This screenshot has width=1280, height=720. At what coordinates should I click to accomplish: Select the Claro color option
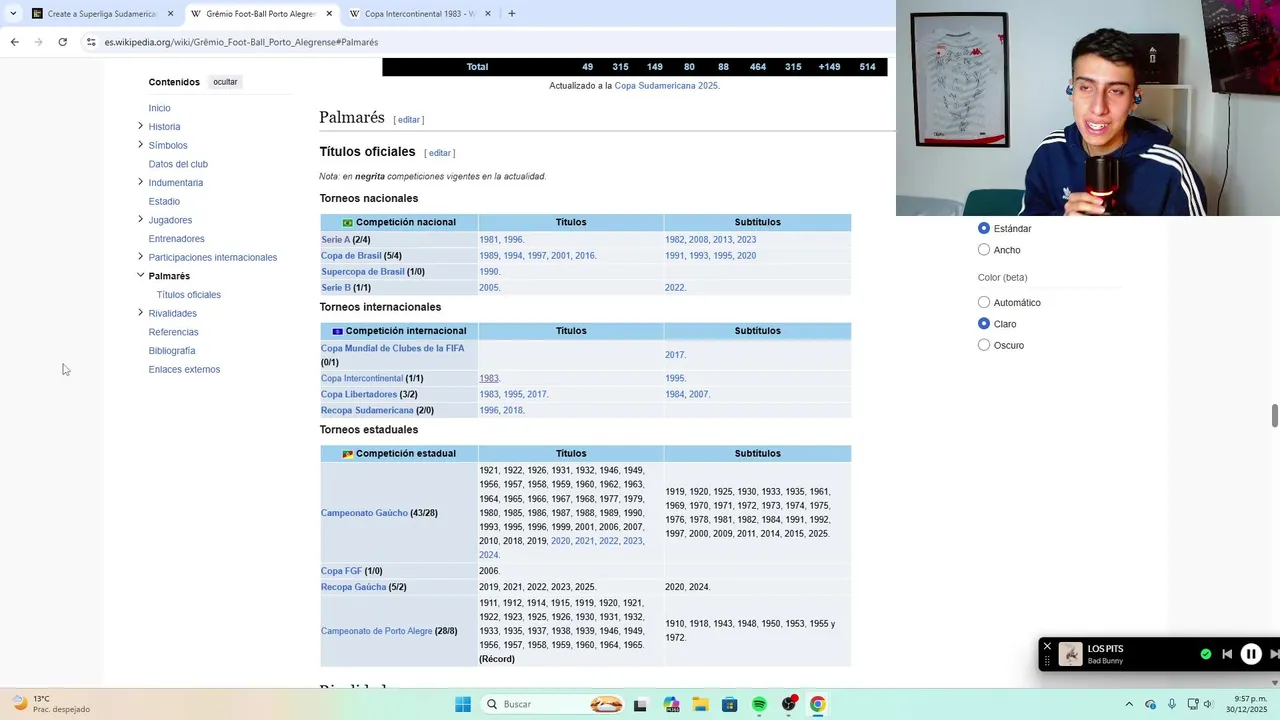(984, 324)
